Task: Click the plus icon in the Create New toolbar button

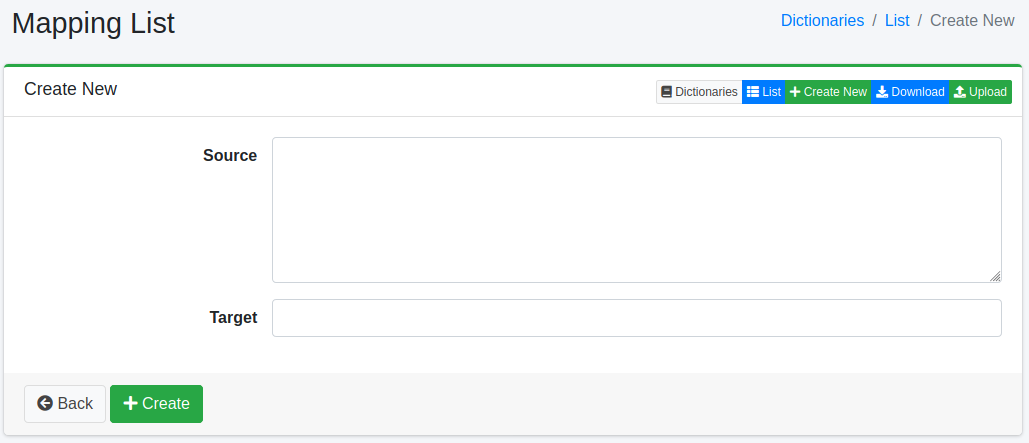Action: coord(795,92)
